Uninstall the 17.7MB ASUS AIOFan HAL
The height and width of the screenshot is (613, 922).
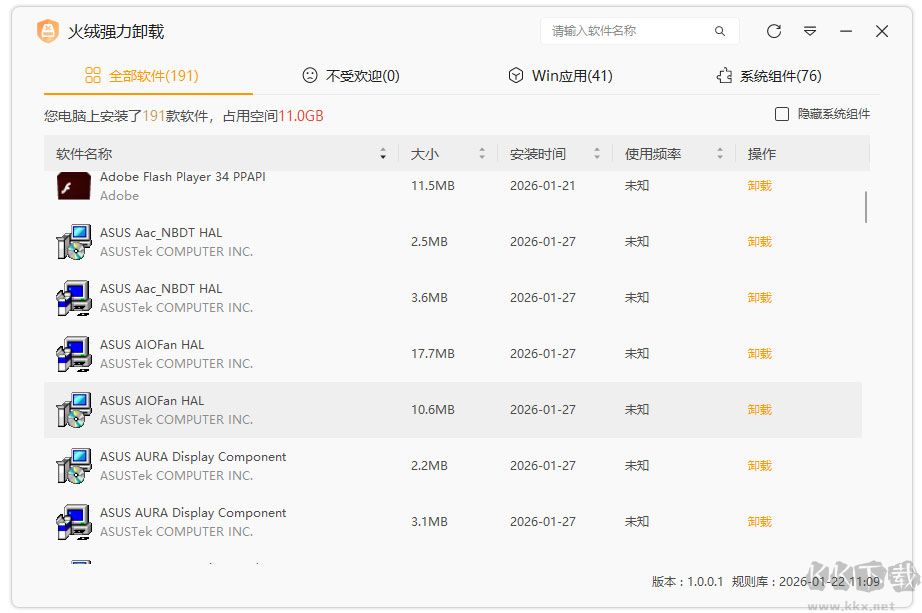coord(759,354)
